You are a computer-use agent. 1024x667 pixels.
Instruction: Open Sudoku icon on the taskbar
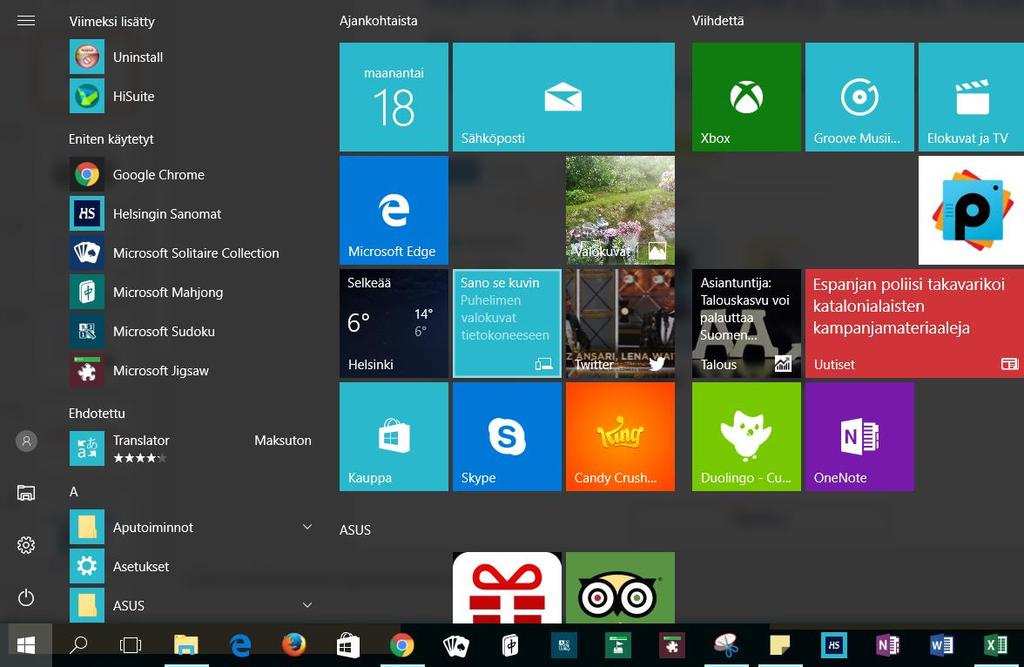tap(564, 645)
